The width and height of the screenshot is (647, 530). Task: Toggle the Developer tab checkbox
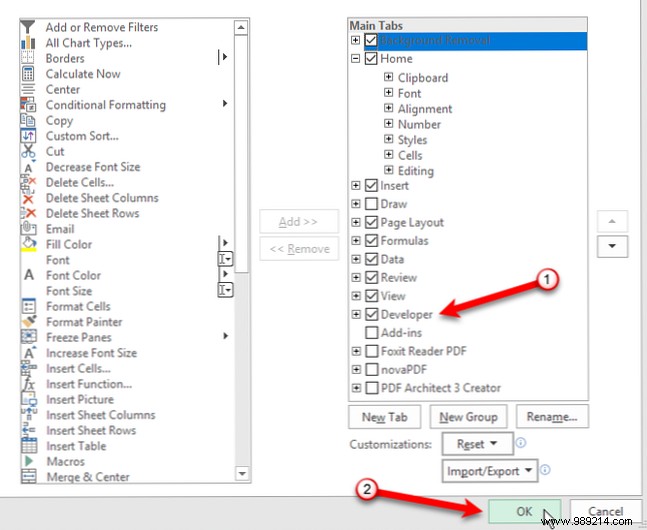click(x=372, y=314)
